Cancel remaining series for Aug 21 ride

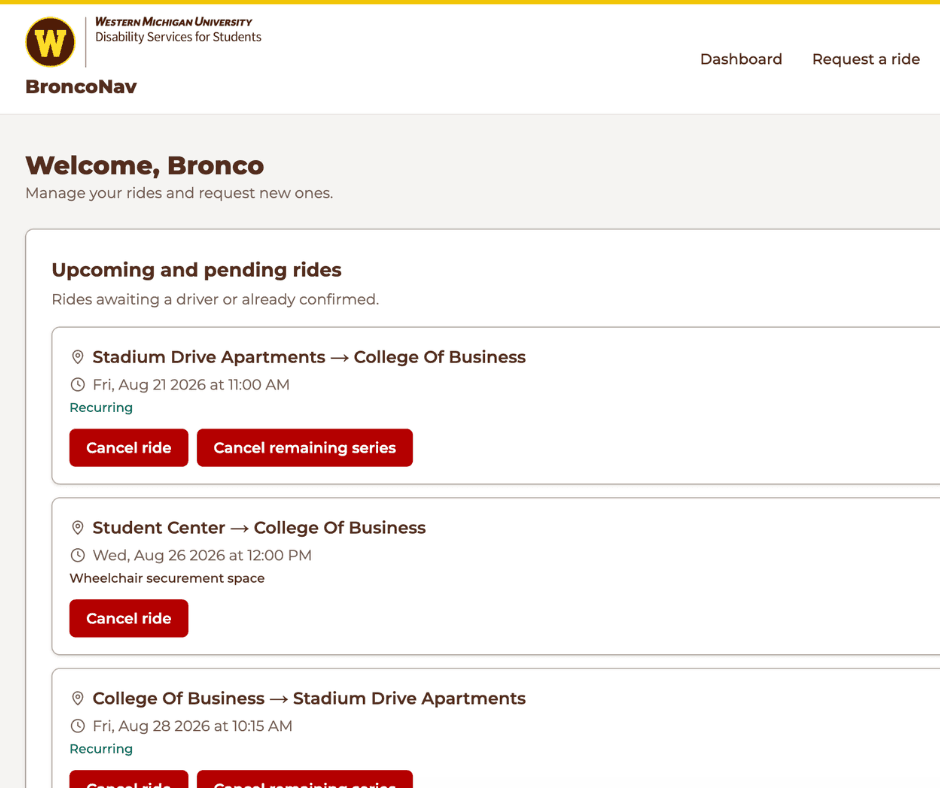coord(305,447)
